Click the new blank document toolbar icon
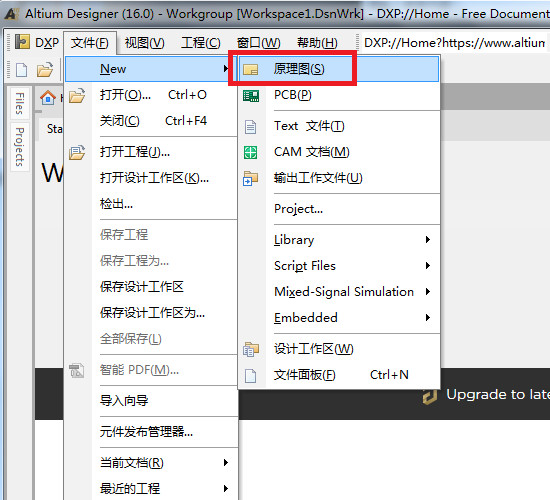The width and height of the screenshot is (550, 500). click(21, 70)
